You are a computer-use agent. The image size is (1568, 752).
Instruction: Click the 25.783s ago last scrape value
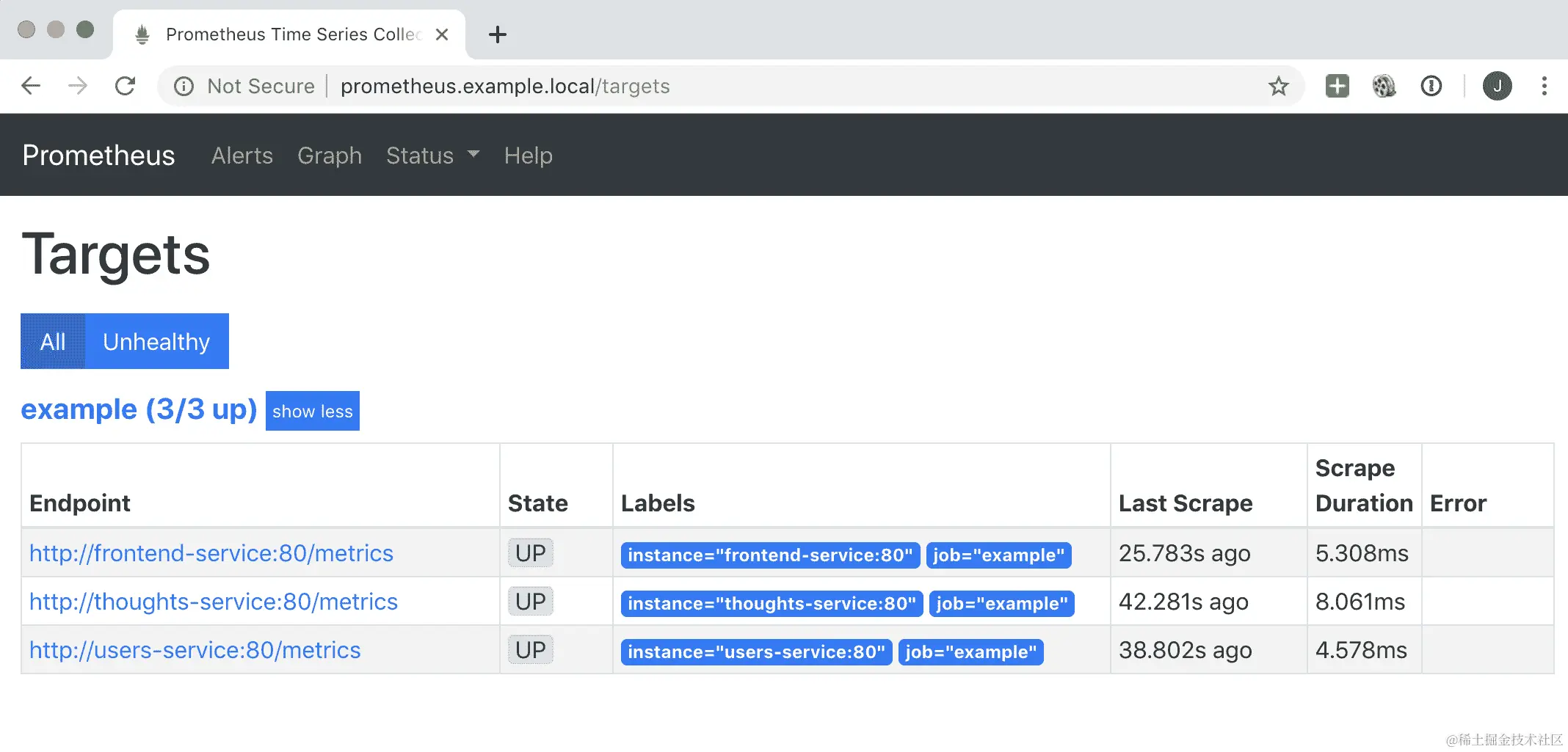(1184, 553)
